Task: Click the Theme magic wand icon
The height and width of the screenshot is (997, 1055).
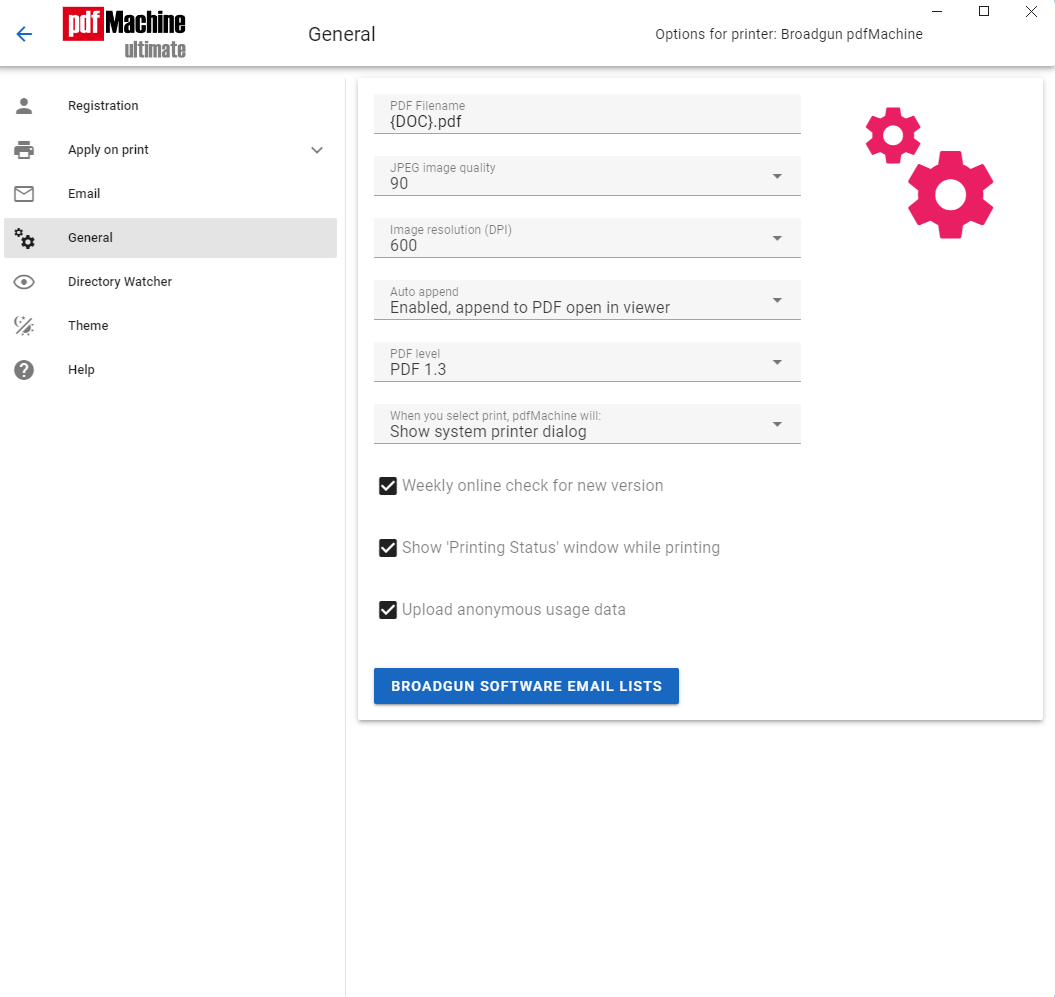Action: [24, 326]
